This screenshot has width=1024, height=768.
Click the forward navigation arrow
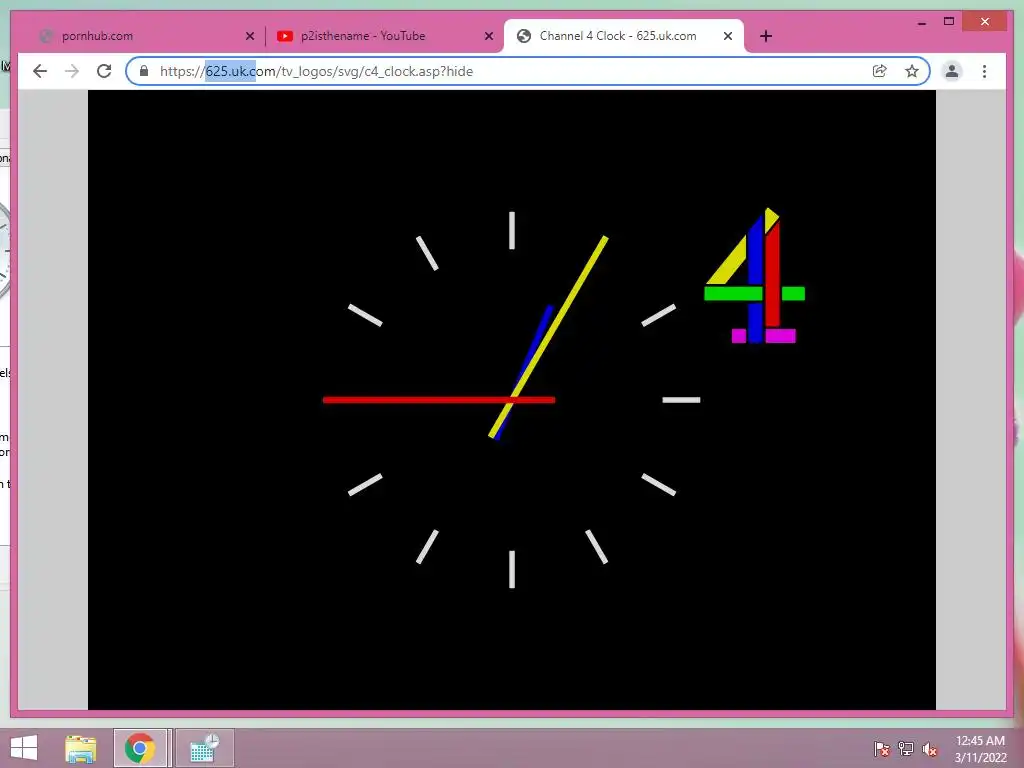[72, 71]
